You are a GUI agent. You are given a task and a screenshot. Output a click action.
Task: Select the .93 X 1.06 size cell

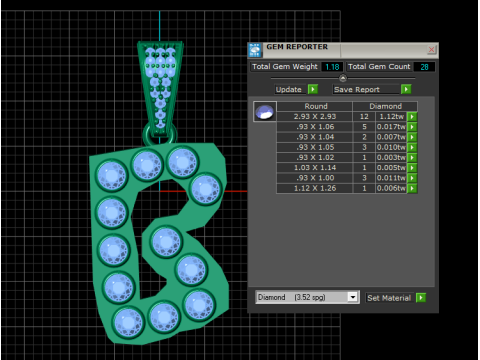315,127
